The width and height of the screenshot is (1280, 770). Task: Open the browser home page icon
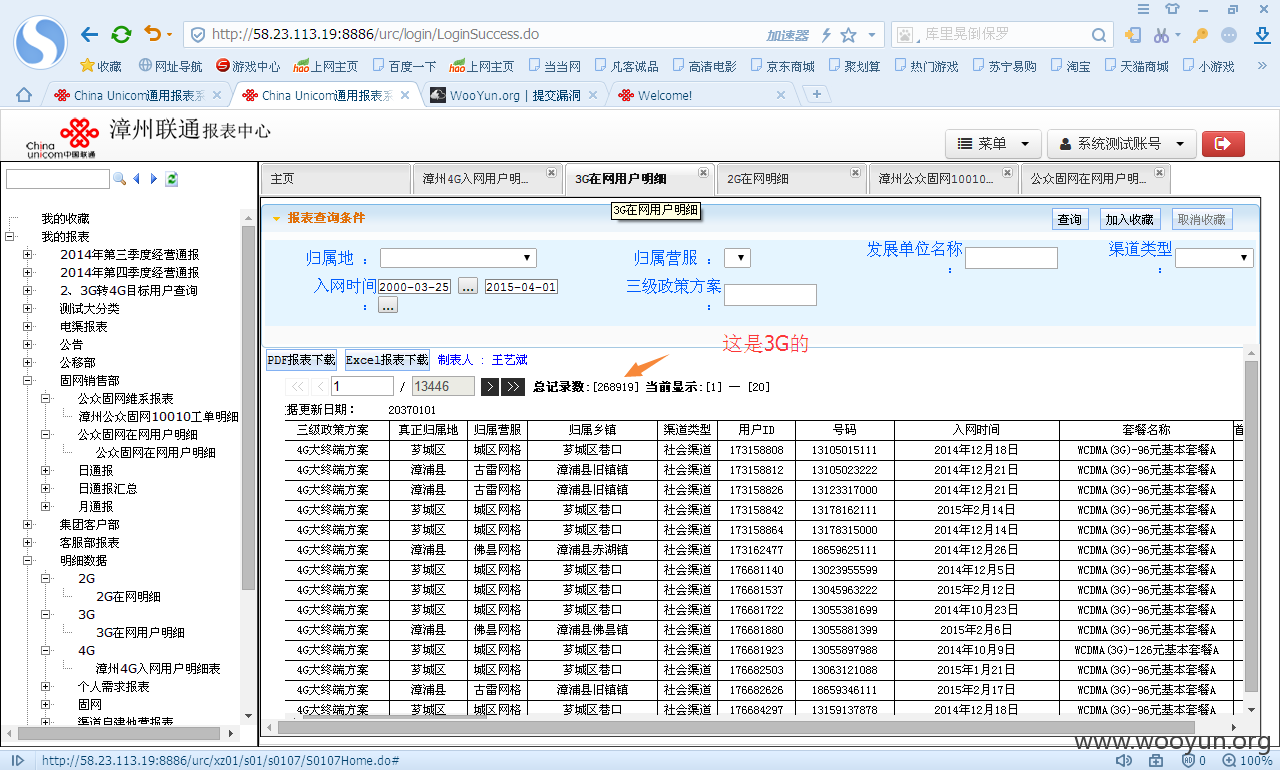click(x=23, y=95)
